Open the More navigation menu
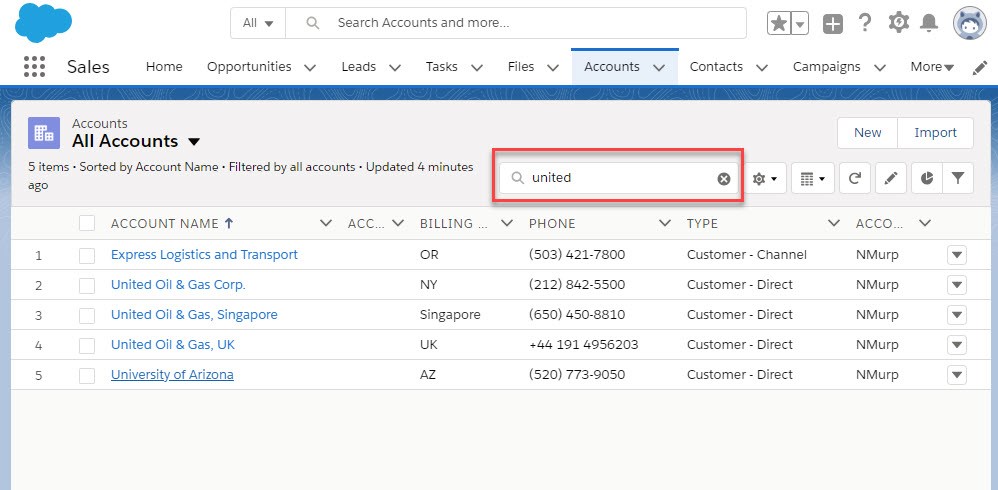998x490 pixels. (932, 67)
